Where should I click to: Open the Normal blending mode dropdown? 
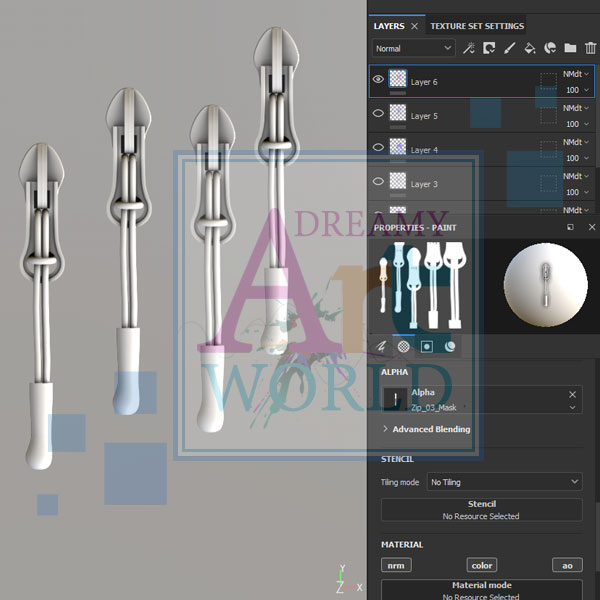[414, 48]
